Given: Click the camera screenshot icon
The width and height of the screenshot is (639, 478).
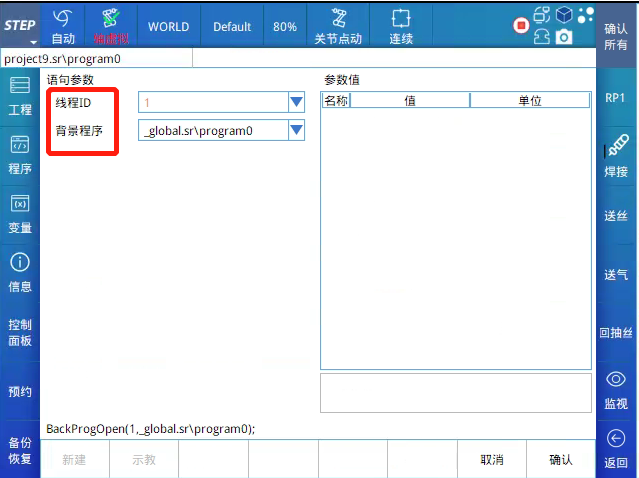Looking at the screenshot, I should click(565, 37).
